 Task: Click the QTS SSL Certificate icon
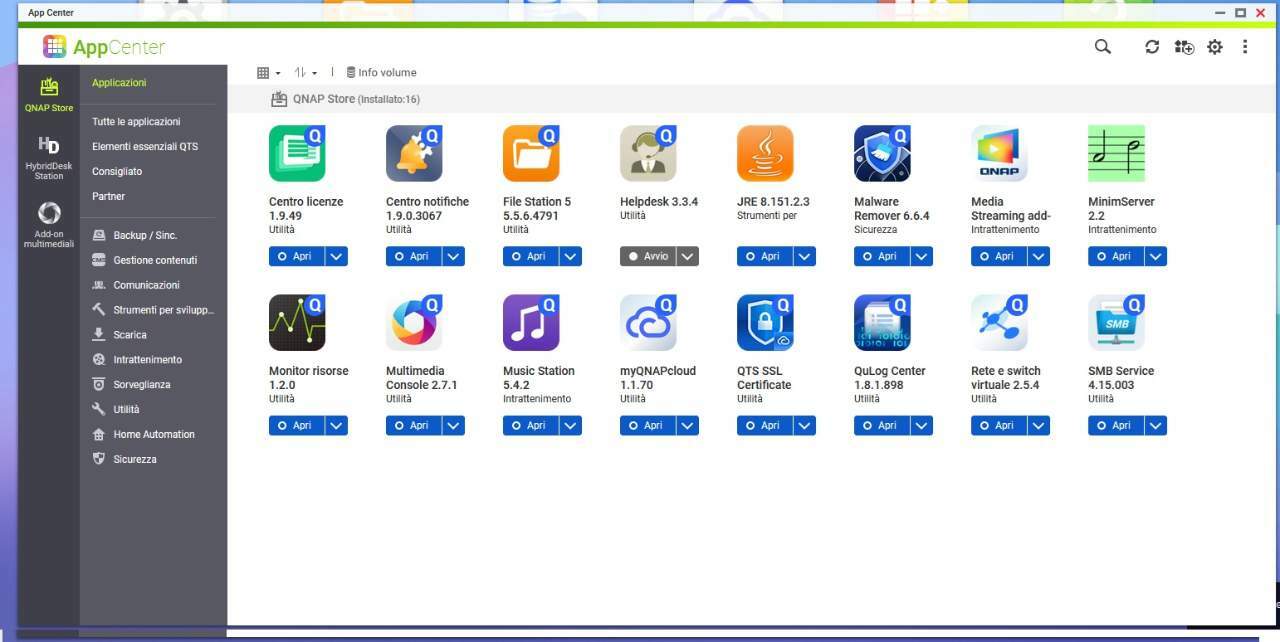[x=765, y=322]
